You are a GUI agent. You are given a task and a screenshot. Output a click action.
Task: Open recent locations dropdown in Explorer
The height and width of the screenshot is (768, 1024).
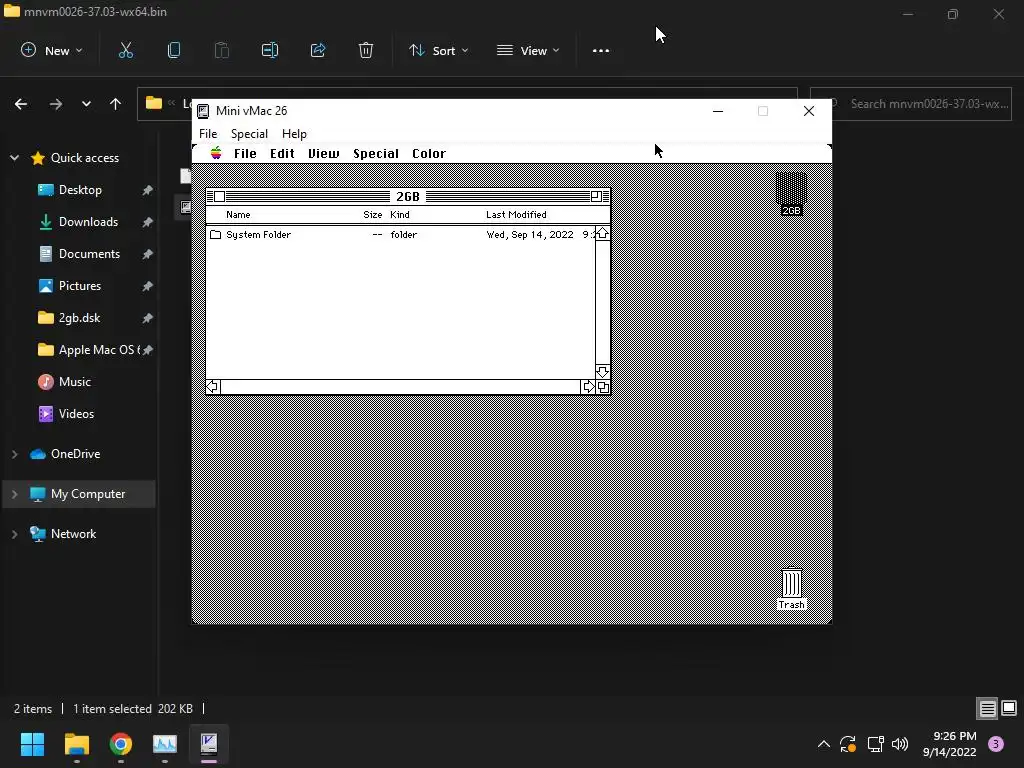(x=86, y=104)
